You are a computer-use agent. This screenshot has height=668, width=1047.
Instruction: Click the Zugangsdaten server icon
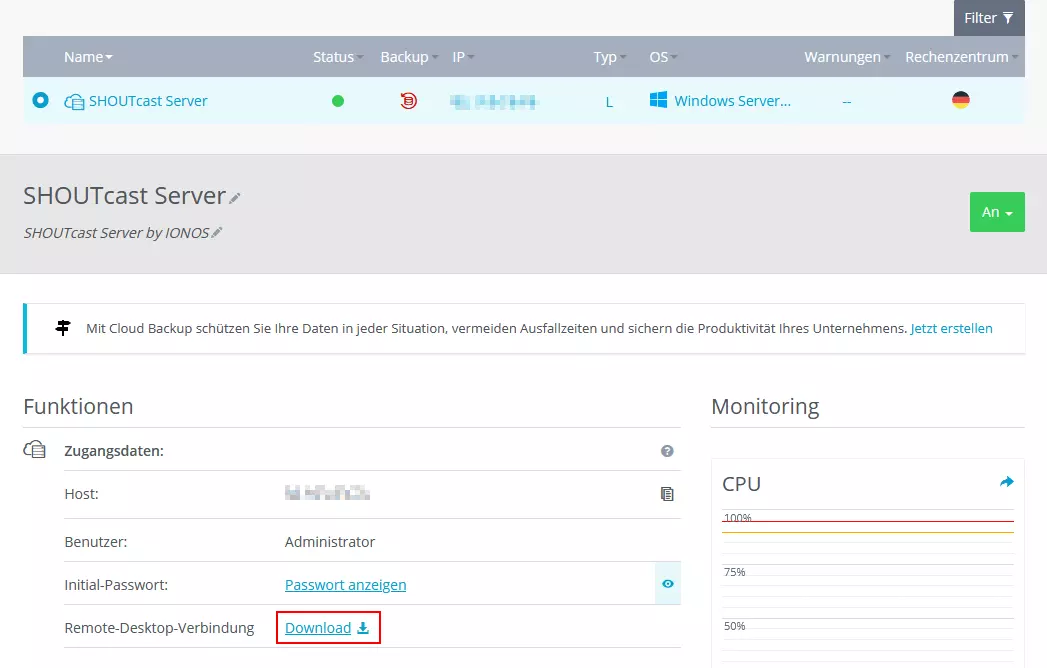click(x=35, y=450)
